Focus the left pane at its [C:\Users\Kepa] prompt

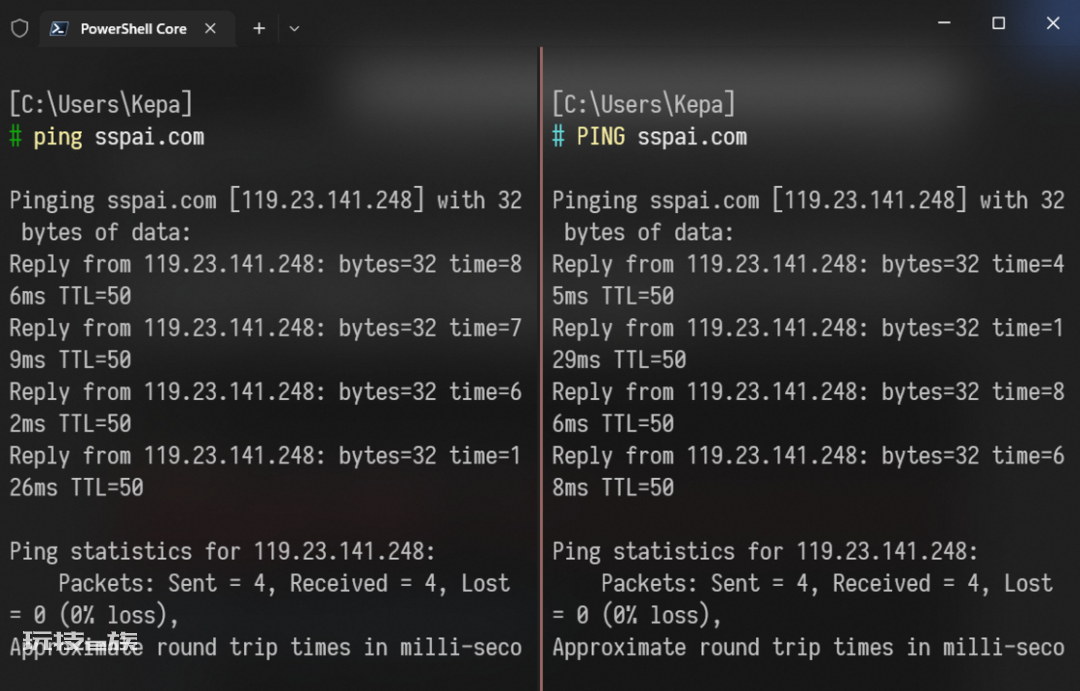[x=101, y=104]
